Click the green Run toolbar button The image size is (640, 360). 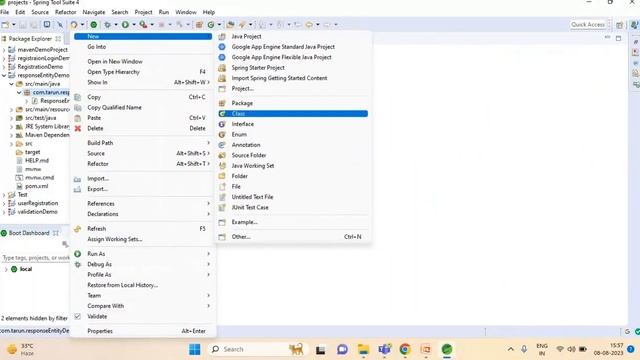point(125,25)
